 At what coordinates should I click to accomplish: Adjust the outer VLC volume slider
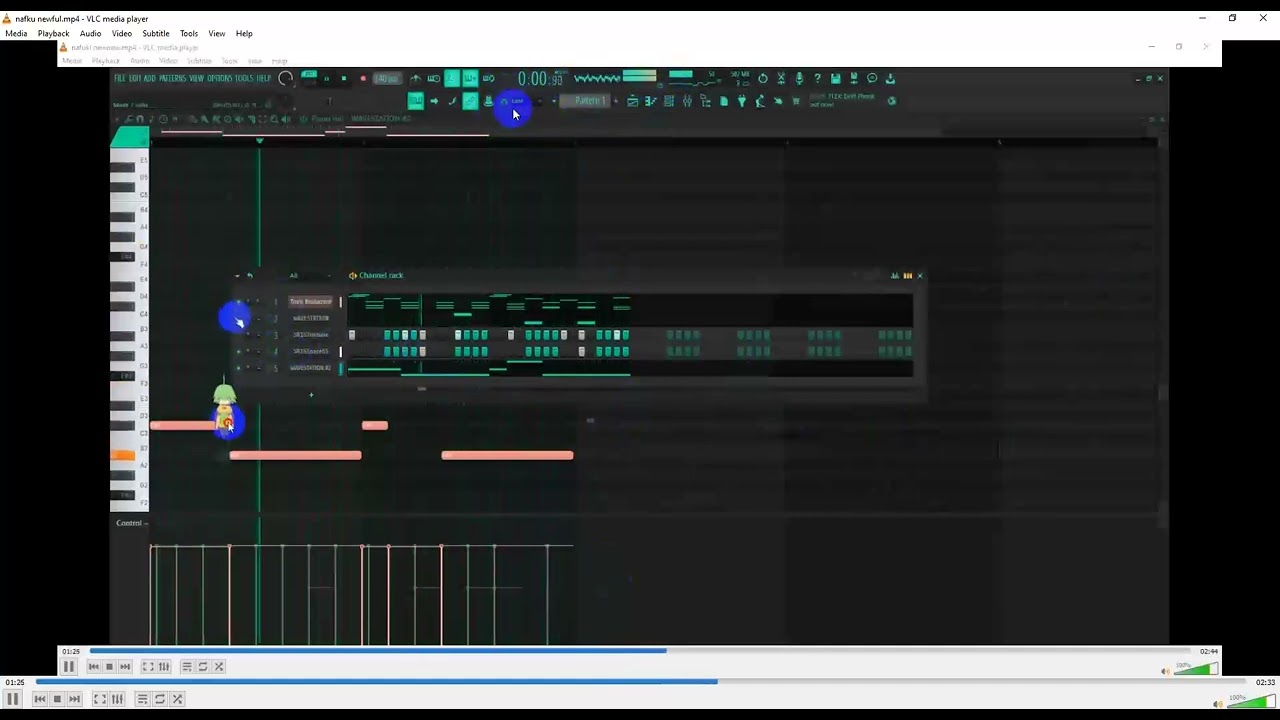tap(1253, 700)
